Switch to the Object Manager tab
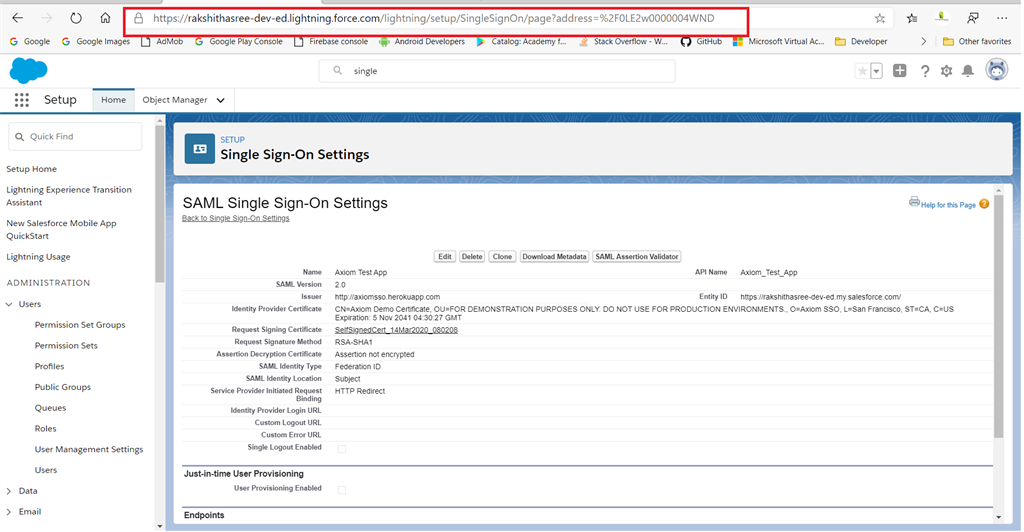The height and width of the screenshot is (532, 1024). pos(175,100)
